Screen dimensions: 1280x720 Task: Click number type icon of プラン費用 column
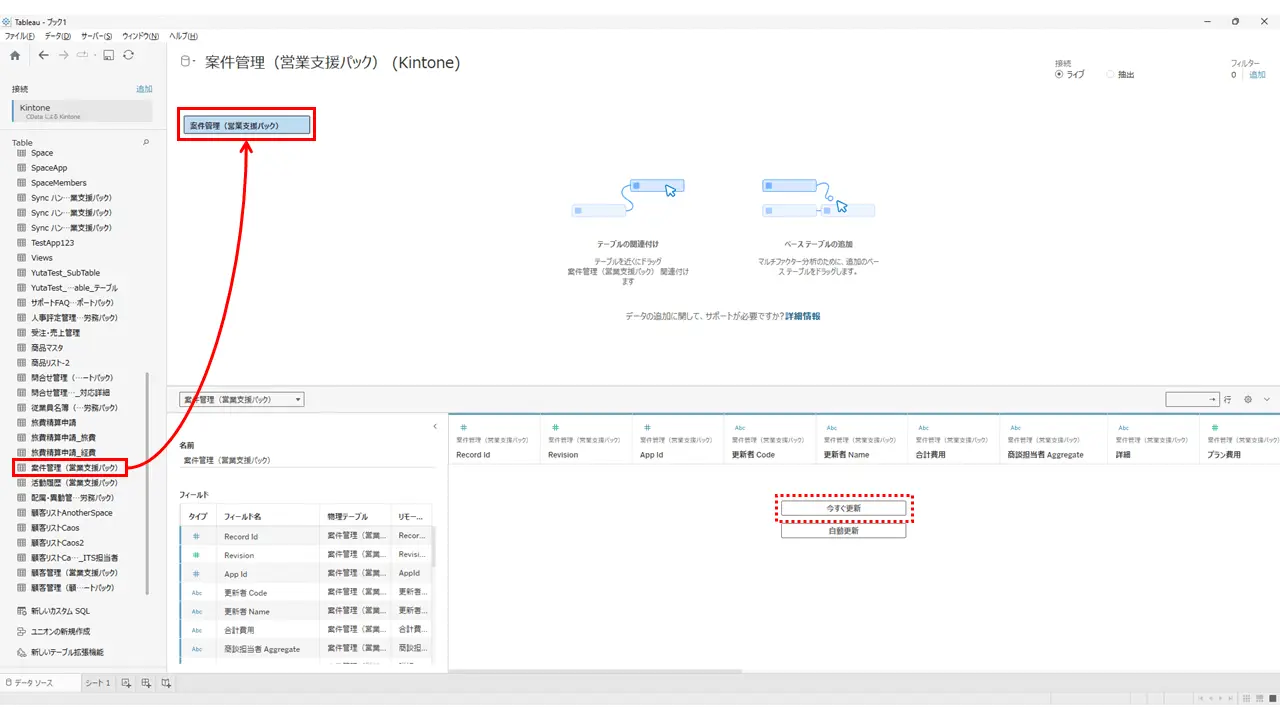[x=1215, y=427]
